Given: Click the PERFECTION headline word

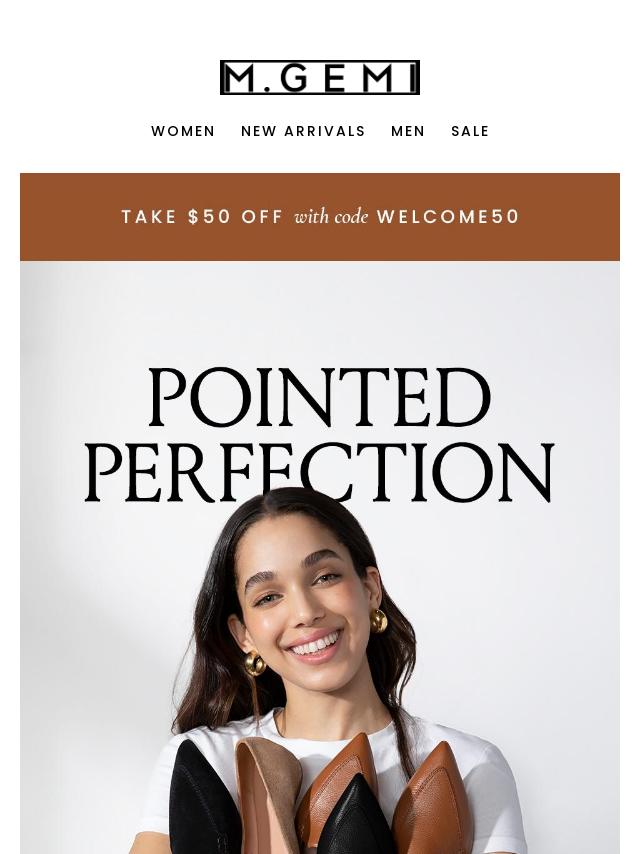Looking at the screenshot, I should 320,472.
